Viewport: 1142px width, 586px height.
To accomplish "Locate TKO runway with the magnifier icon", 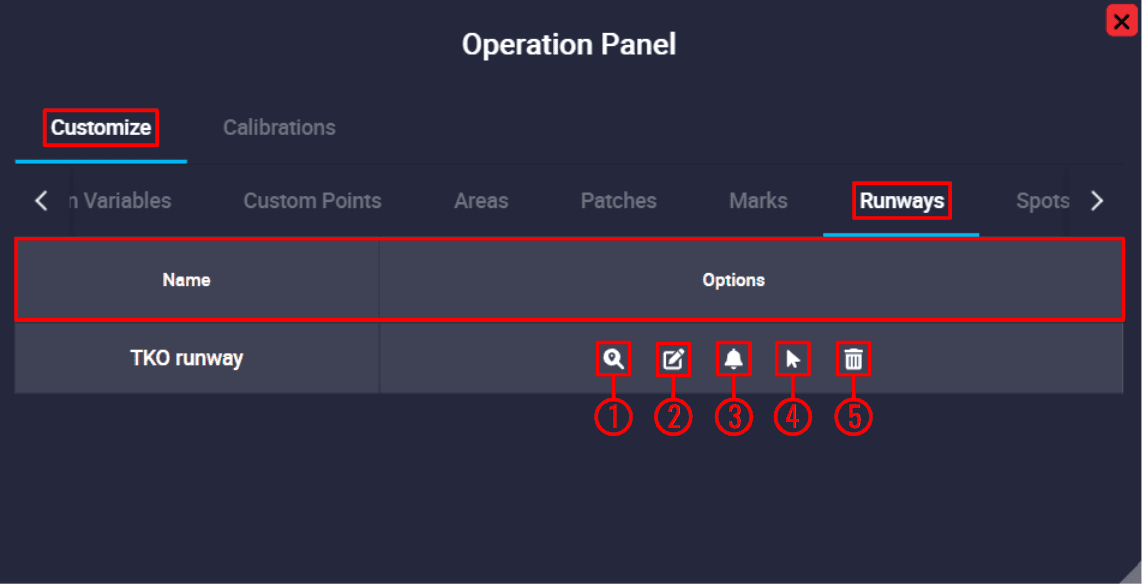I will 613,359.
